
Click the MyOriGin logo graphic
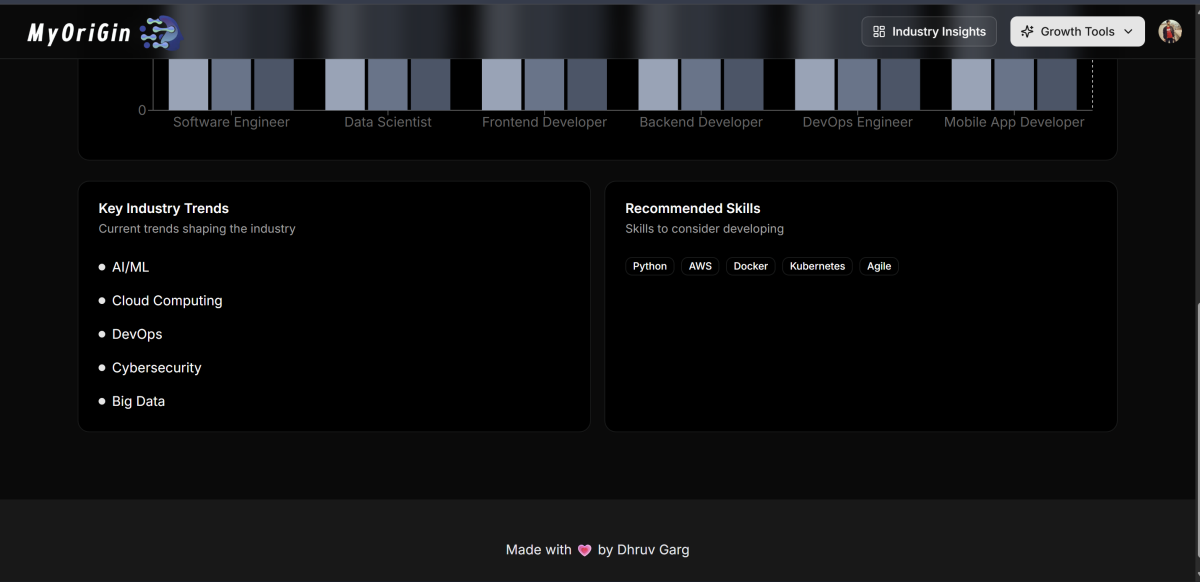159,33
